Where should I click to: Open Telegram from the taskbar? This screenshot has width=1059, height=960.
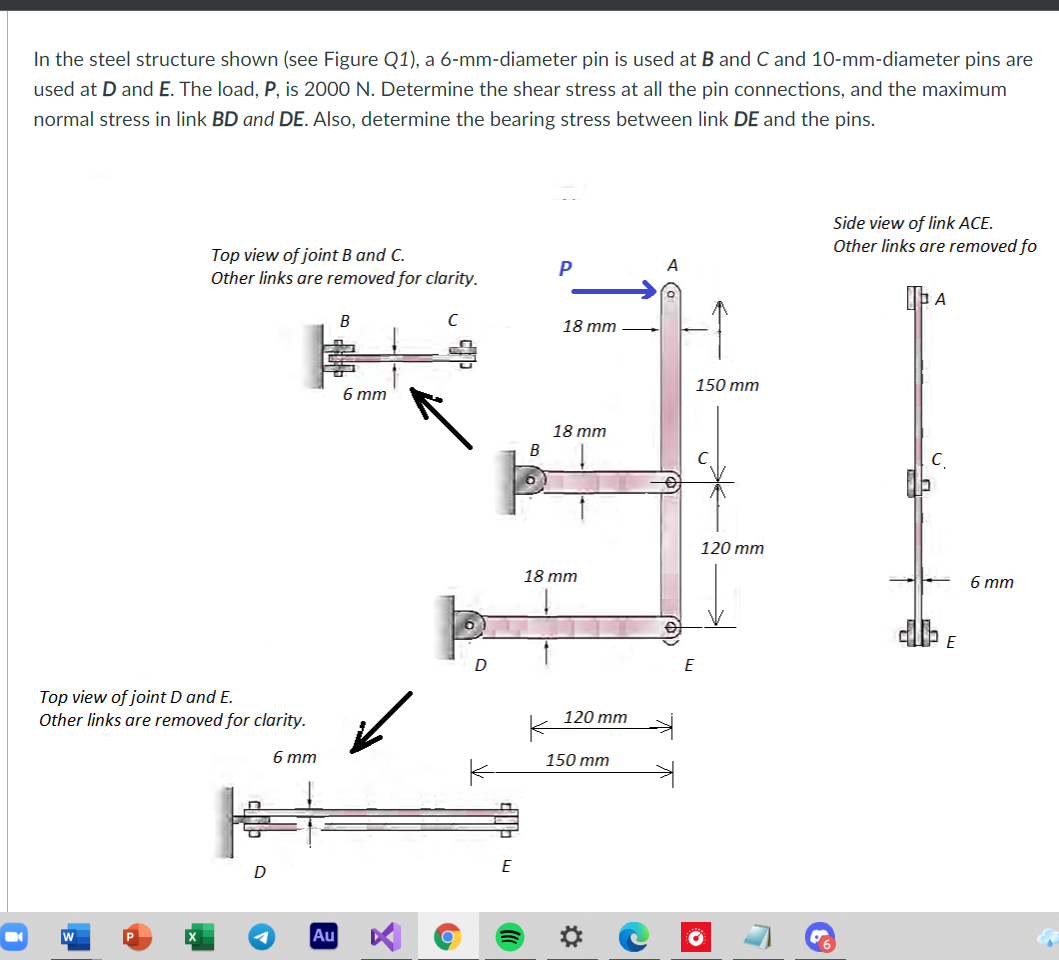[x=261, y=937]
